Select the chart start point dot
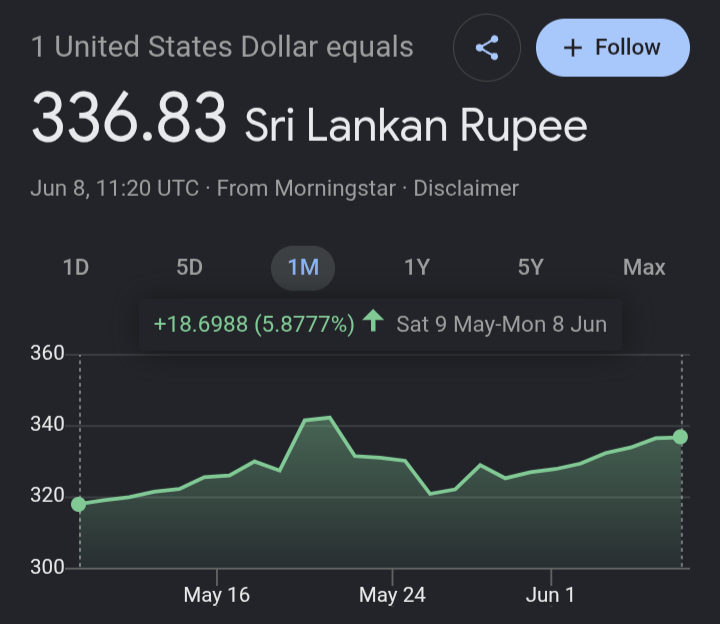 pos(79,504)
